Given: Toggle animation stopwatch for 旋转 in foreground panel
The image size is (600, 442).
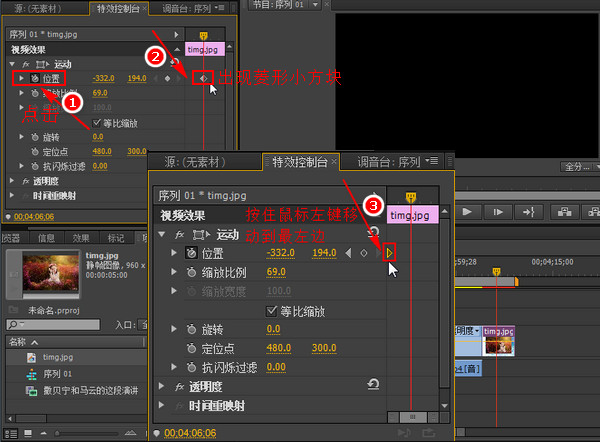Looking at the screenshot, I should click(191, 329).
